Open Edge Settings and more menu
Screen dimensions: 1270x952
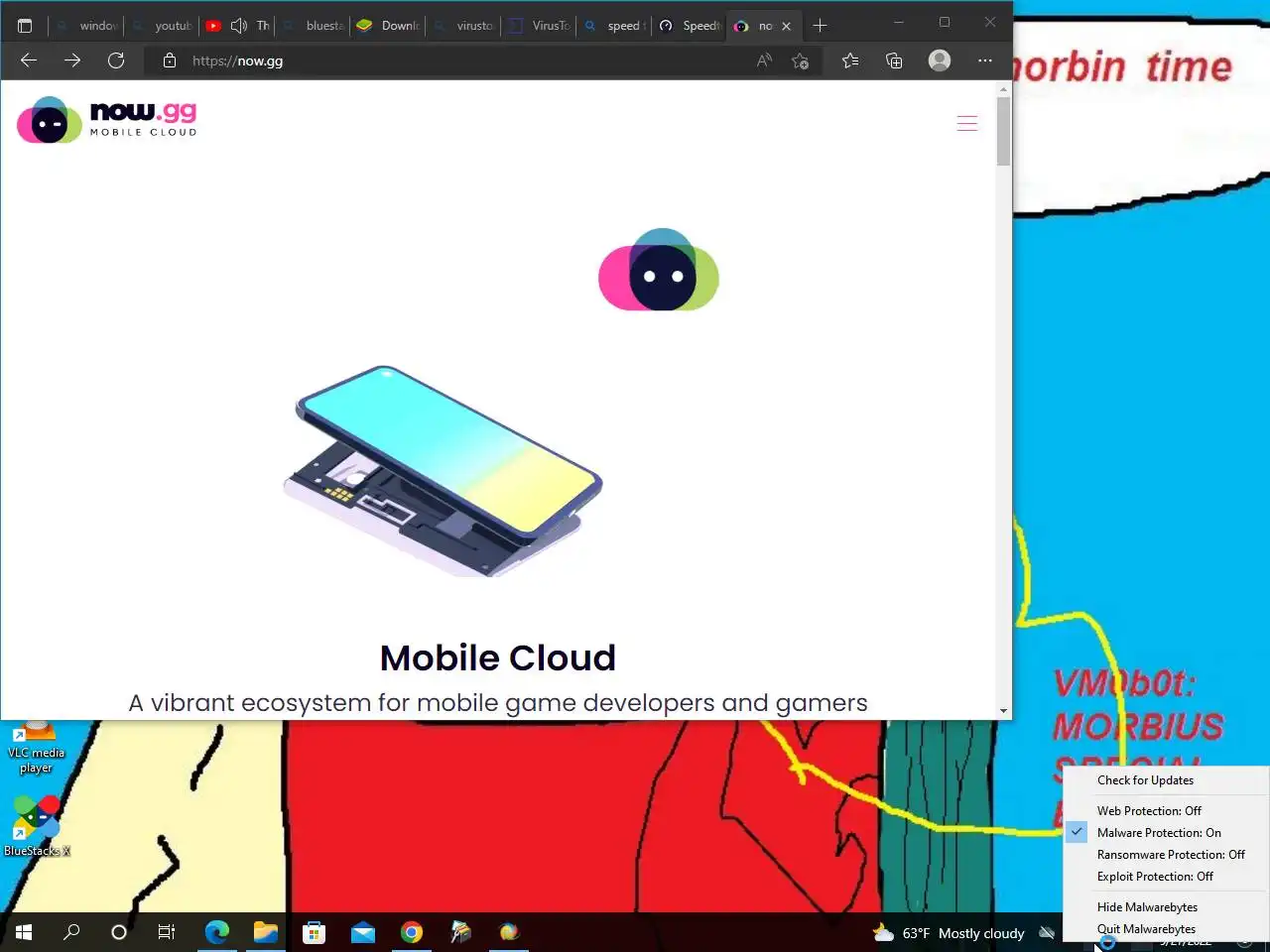point(984,60)
